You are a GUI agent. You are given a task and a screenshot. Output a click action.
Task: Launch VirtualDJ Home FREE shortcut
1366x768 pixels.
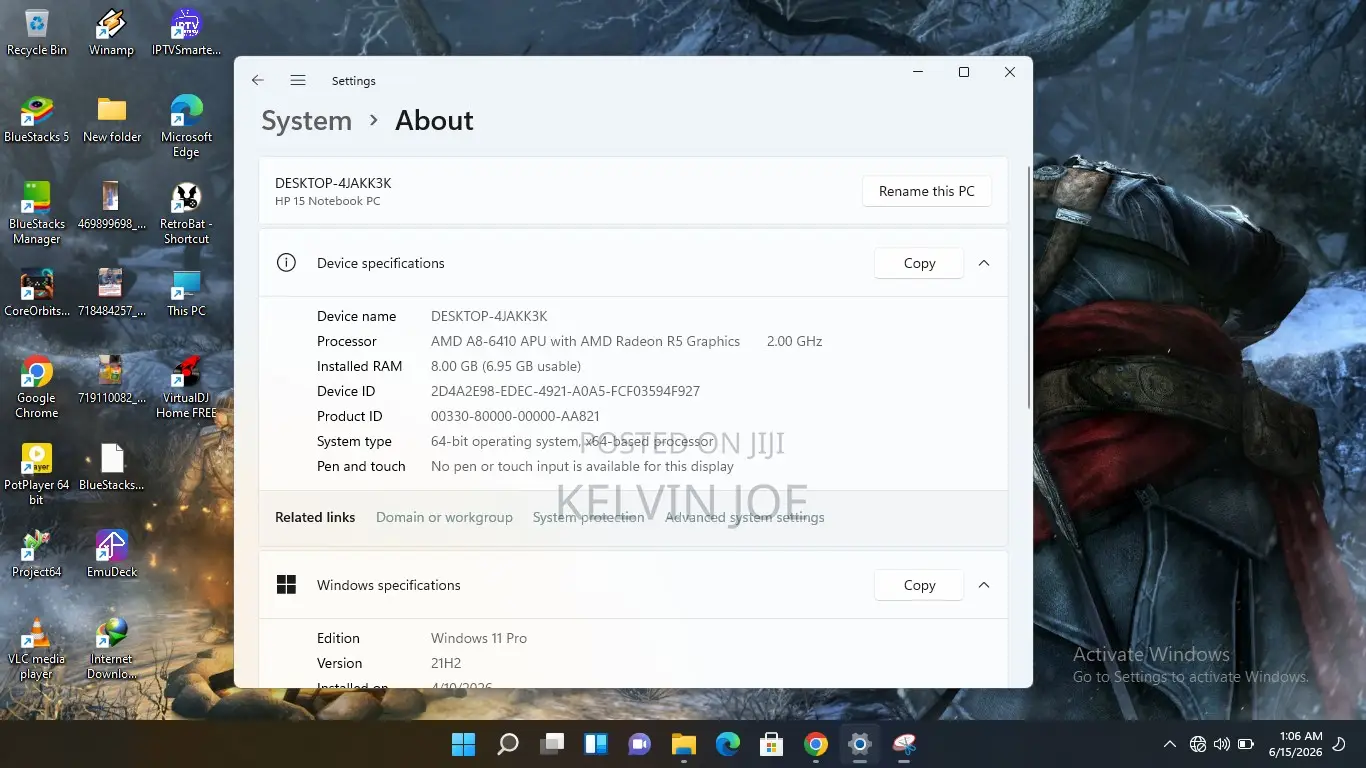pyautogui.click(x=186, y=388)
